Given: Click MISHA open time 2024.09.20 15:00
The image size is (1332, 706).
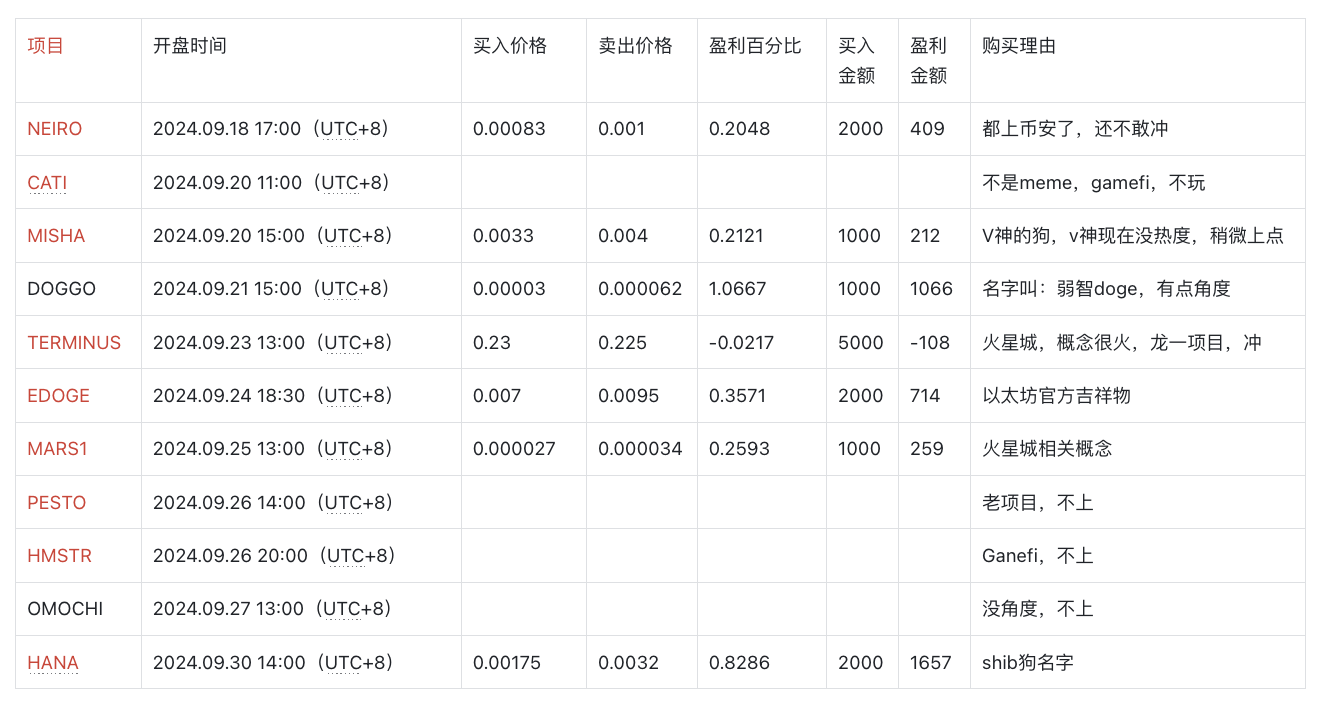Looking at the screenshot, I should 275,236.
